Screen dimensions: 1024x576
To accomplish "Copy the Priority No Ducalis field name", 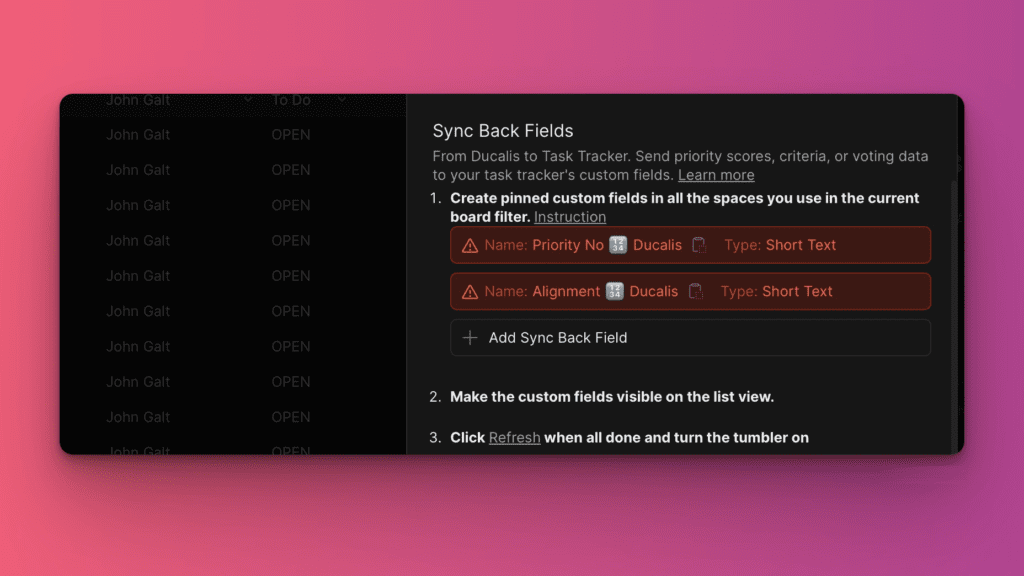I will (699, 245).
